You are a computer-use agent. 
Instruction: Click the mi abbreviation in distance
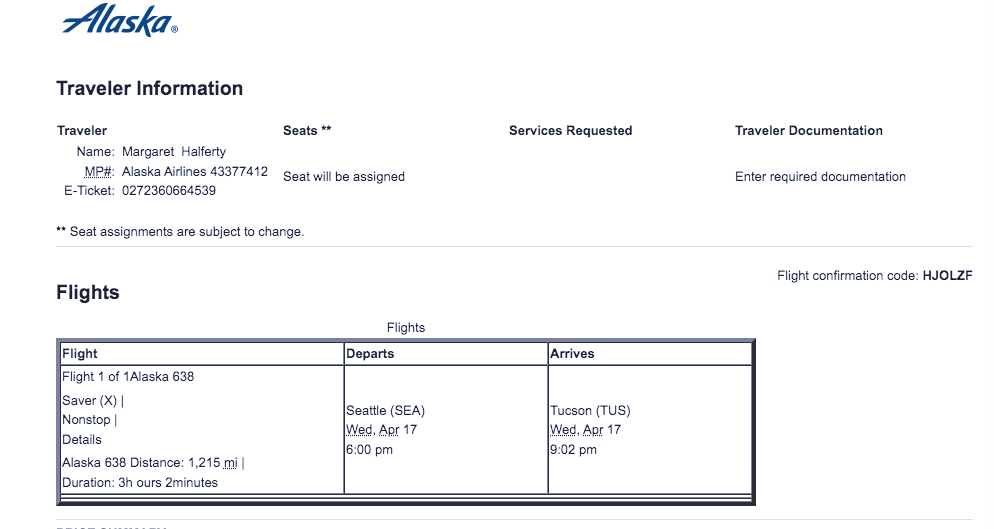pyautogui.click(x=230, y=463)
